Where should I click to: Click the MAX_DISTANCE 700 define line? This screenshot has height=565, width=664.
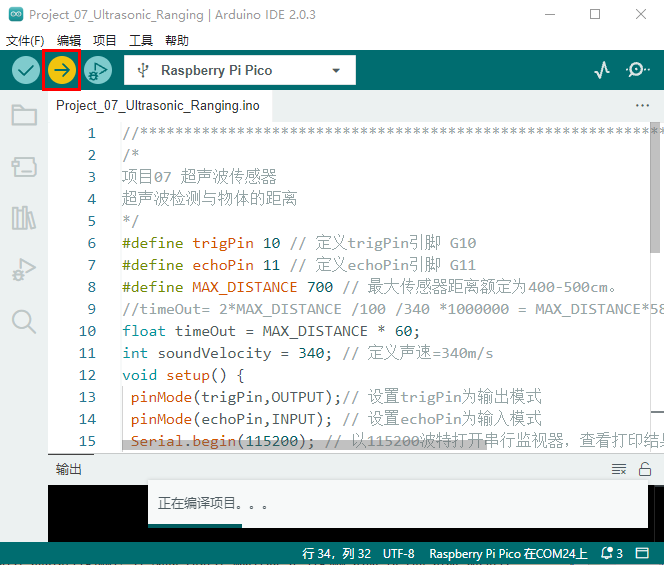369,287
